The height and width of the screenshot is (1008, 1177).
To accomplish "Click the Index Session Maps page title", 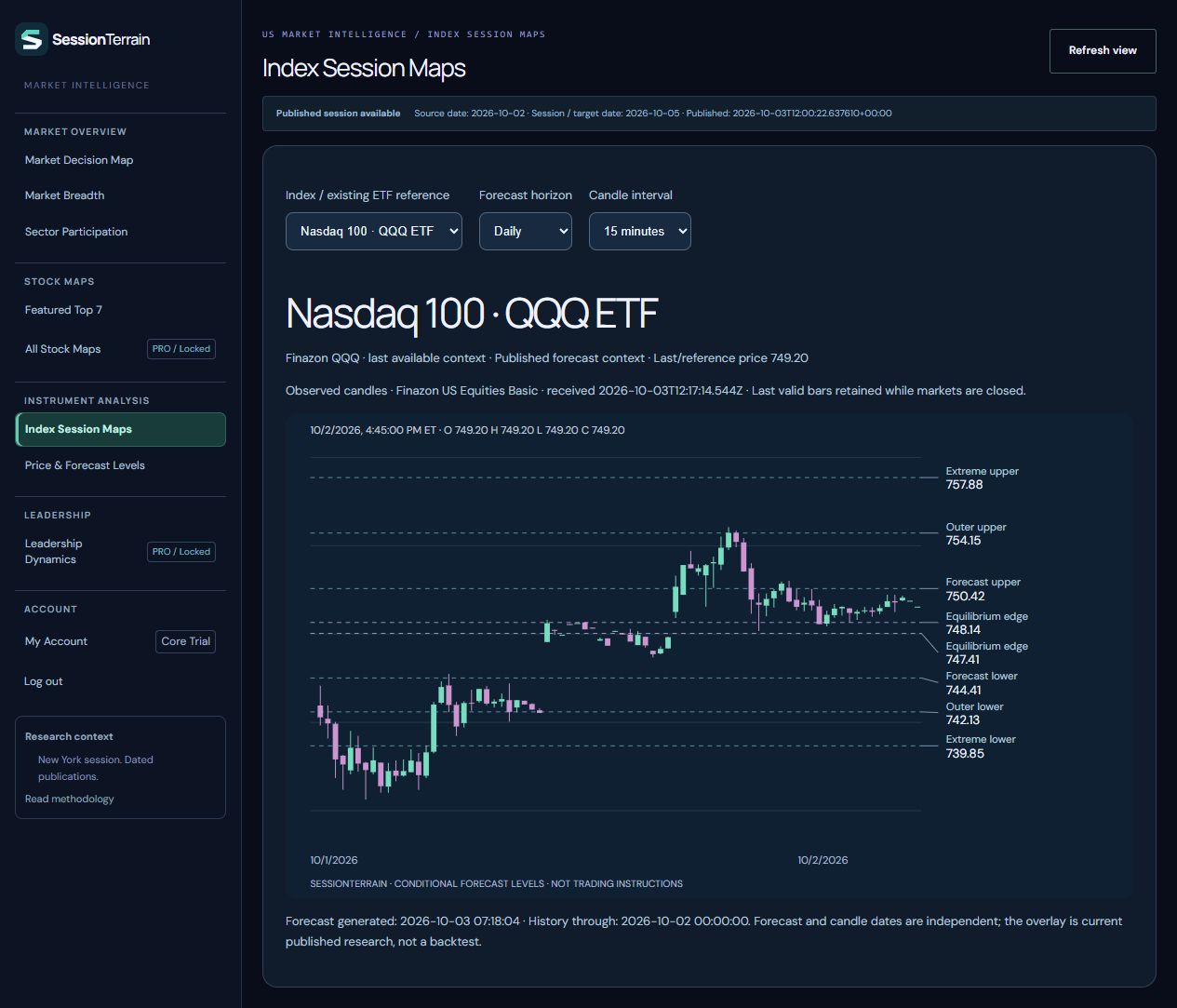I will pos(364,68).
